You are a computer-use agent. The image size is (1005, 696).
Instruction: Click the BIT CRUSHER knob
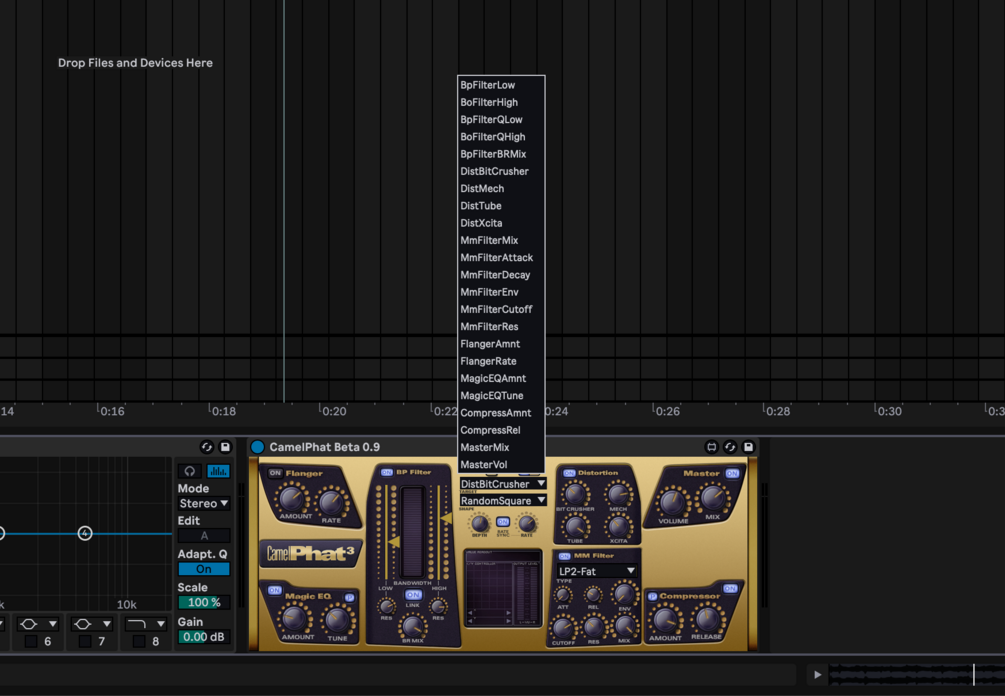tap(574, 493)
